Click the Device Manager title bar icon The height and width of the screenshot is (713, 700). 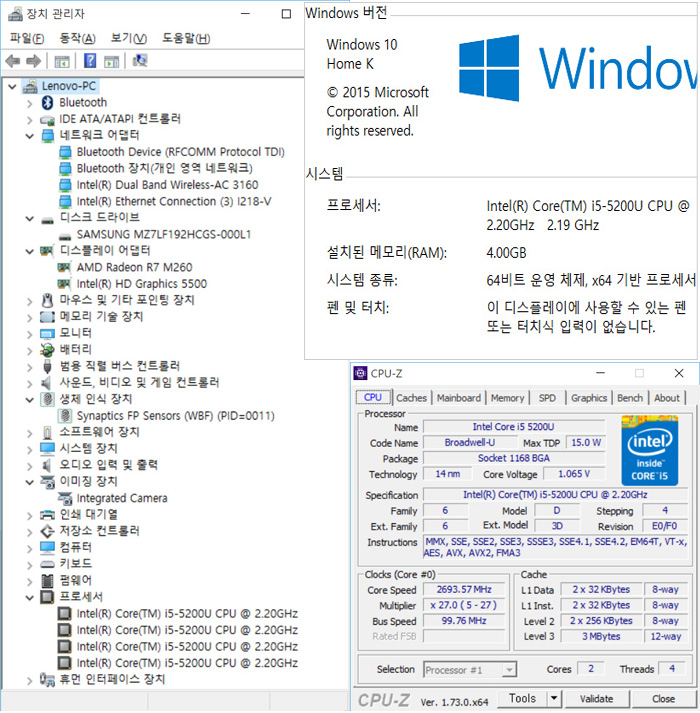point(15,14)
